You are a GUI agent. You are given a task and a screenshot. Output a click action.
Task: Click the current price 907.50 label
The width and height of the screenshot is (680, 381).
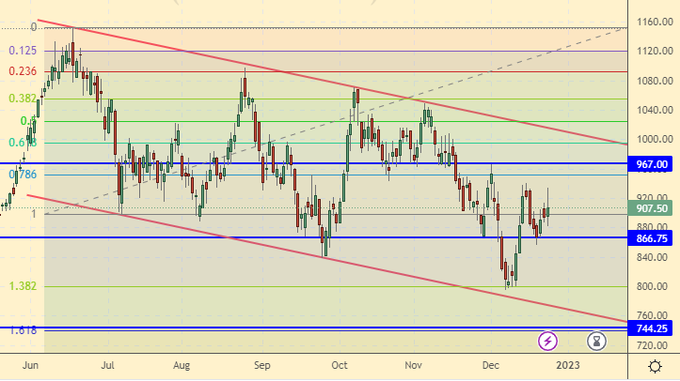[650, 208]
